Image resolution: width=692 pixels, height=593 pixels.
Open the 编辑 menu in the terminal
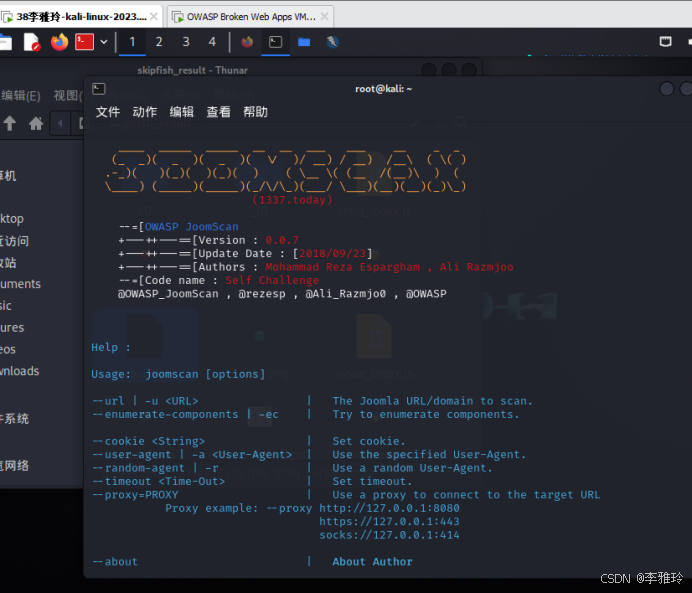pos(181,112)
